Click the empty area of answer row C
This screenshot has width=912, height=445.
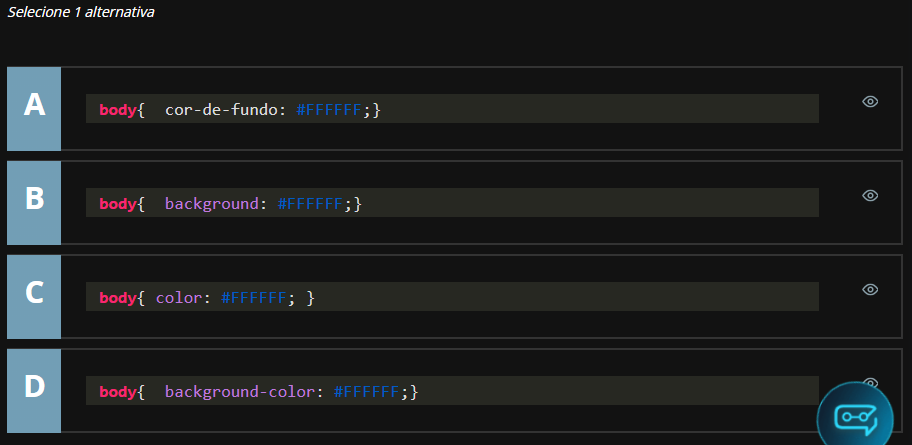[x=600, y=323]
